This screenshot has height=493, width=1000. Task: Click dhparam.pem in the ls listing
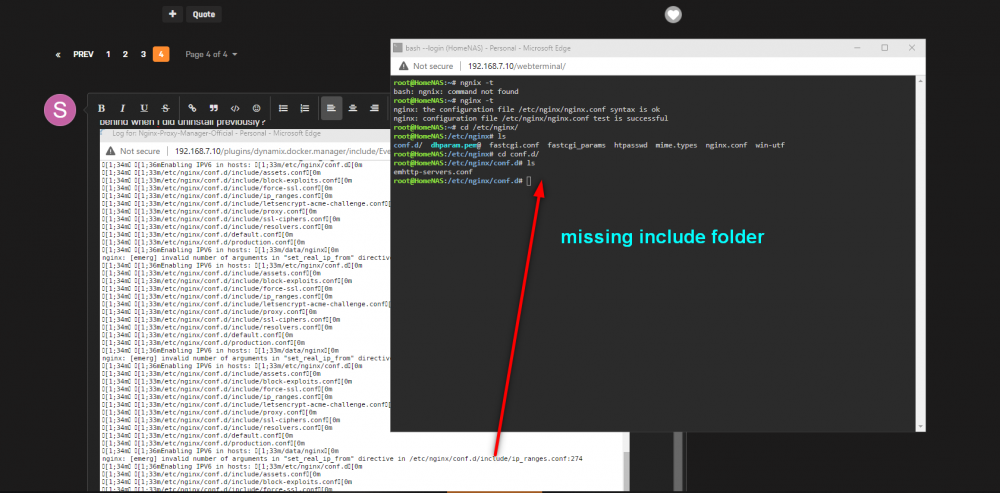click(455, 145)
